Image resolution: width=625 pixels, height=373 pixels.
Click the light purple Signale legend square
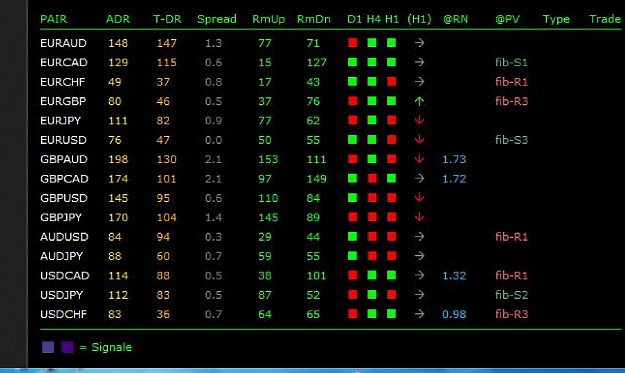48,347
